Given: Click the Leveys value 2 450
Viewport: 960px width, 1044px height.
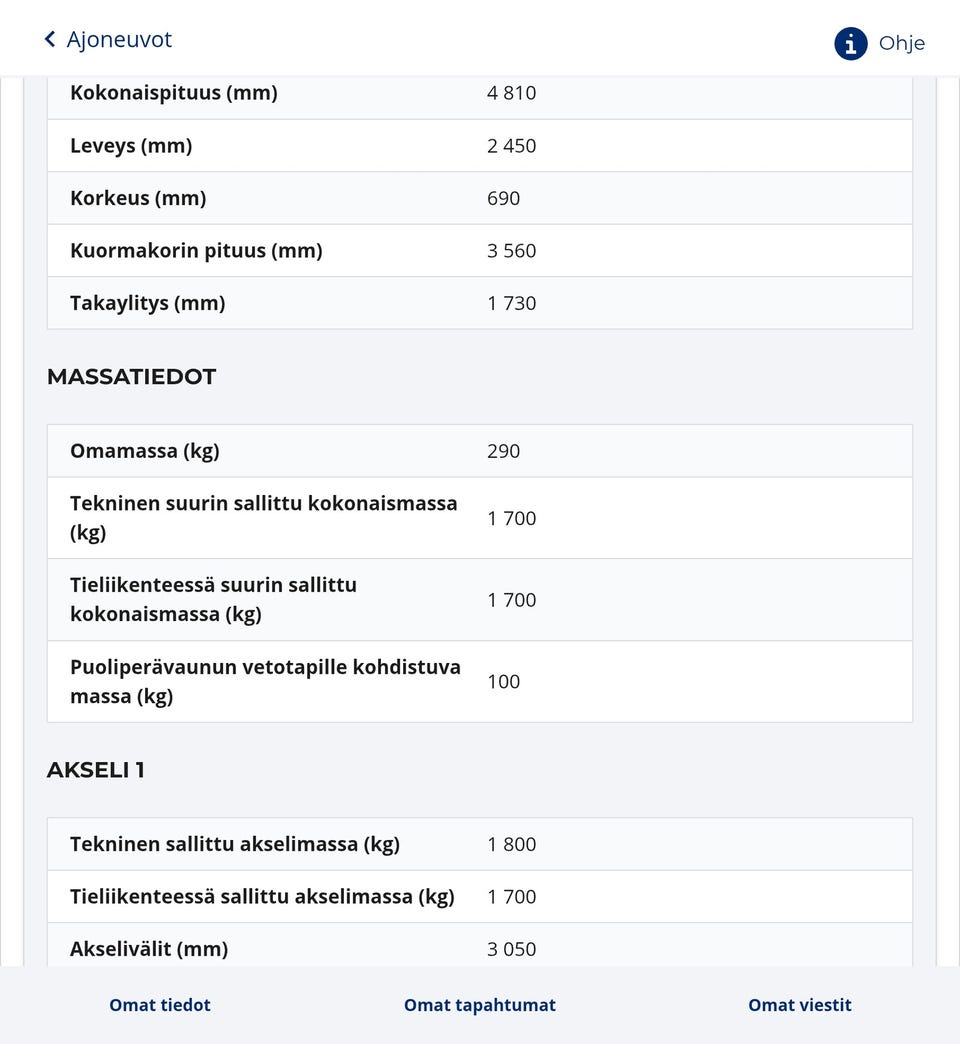Looking at the screenshot, I should coord(512,146).
